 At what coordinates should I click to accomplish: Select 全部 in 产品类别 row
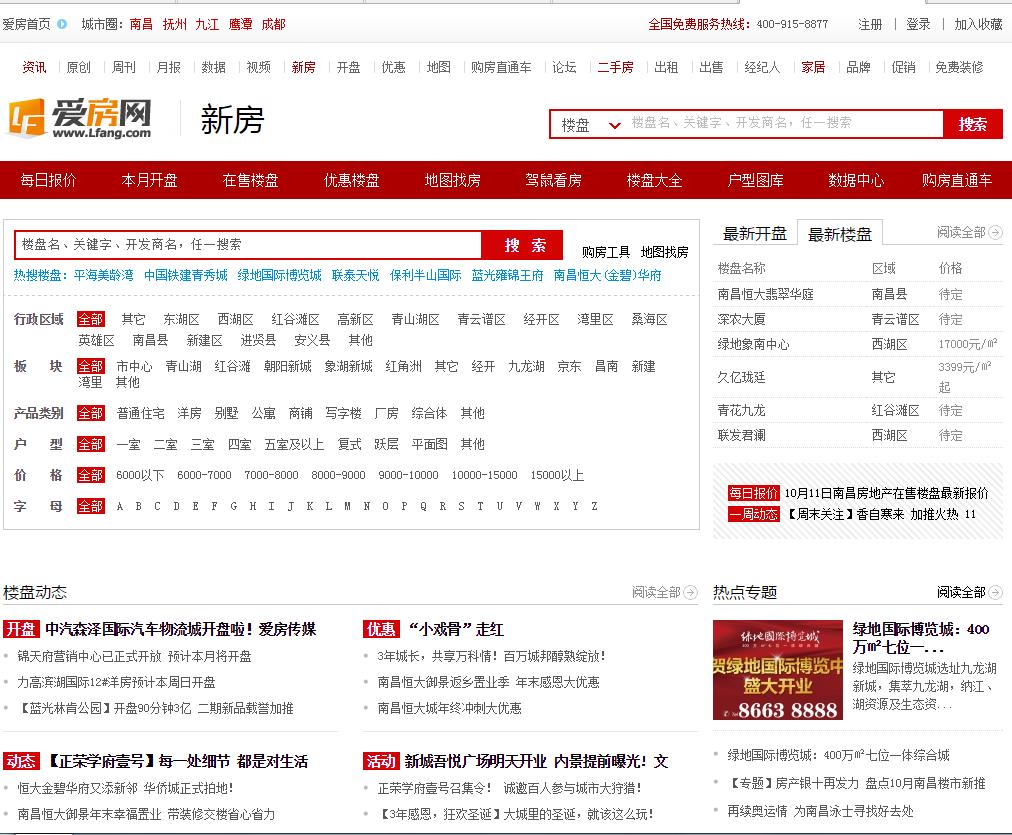(x=90, y=413)
